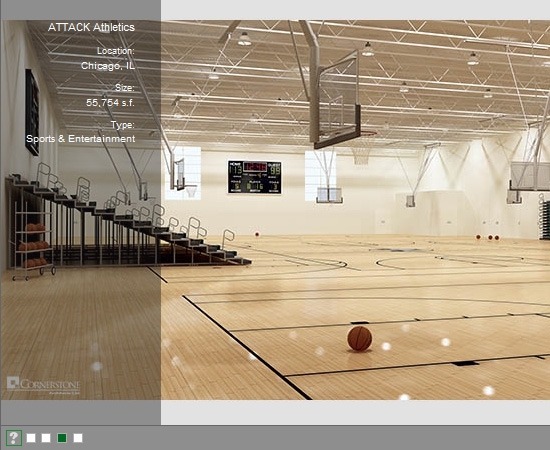Click the Chicago, IL location text
This screenshot has width=550, height=450.
[108, 66]
